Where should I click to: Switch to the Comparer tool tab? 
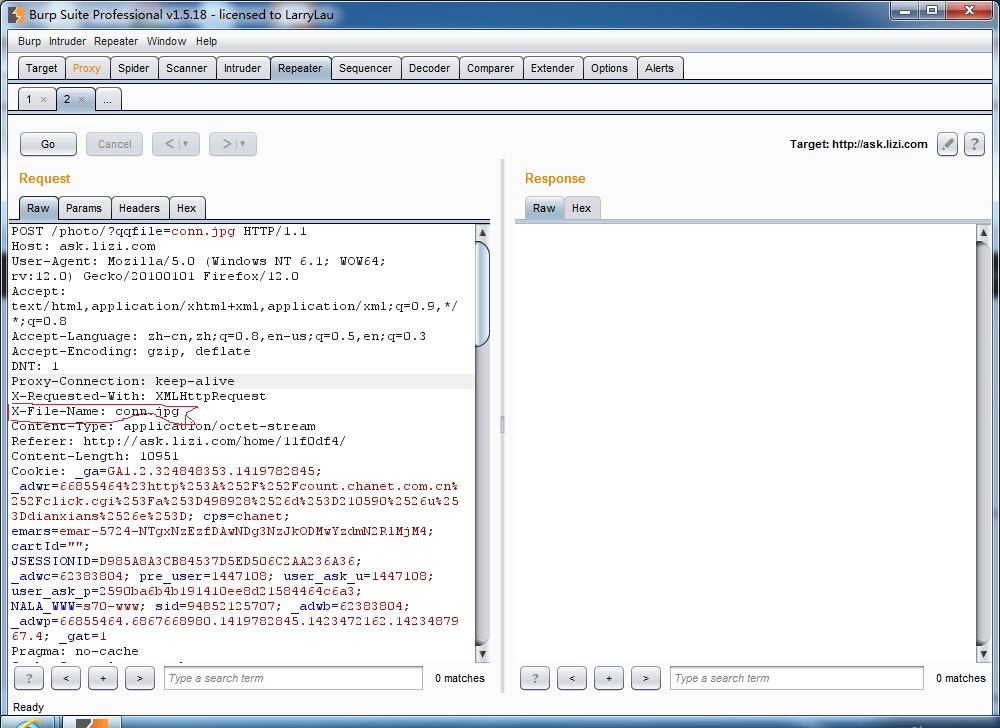(x=490, y=68)
